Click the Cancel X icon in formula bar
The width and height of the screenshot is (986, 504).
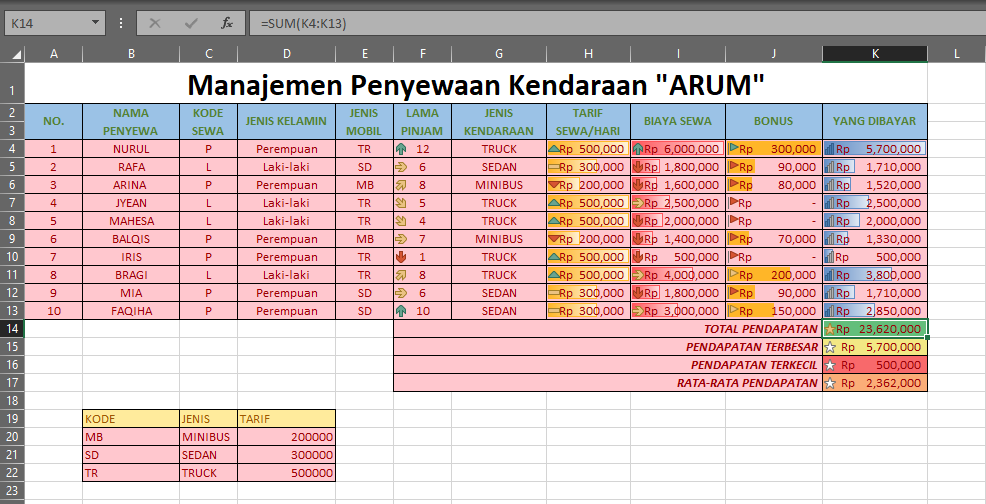[155, 23]
